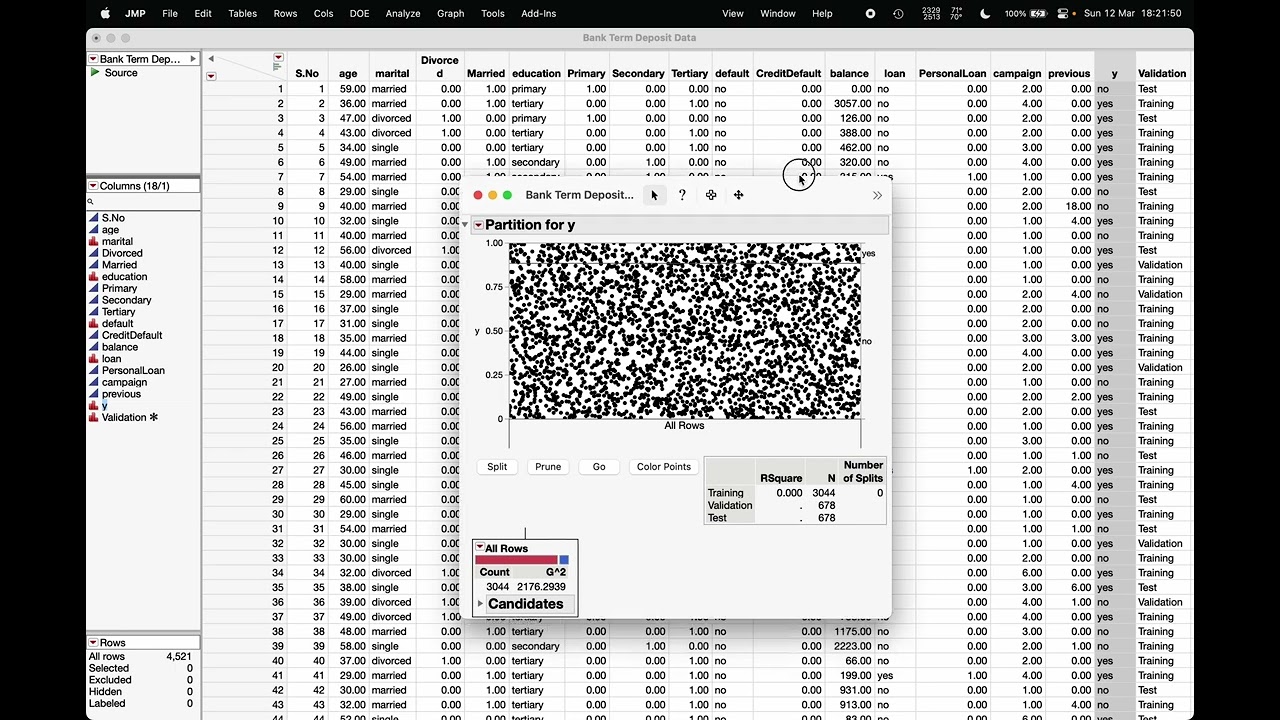The height and width of the screenshot is (720, 1280).
Task: Click the Split button
Action: pos(497,467)
